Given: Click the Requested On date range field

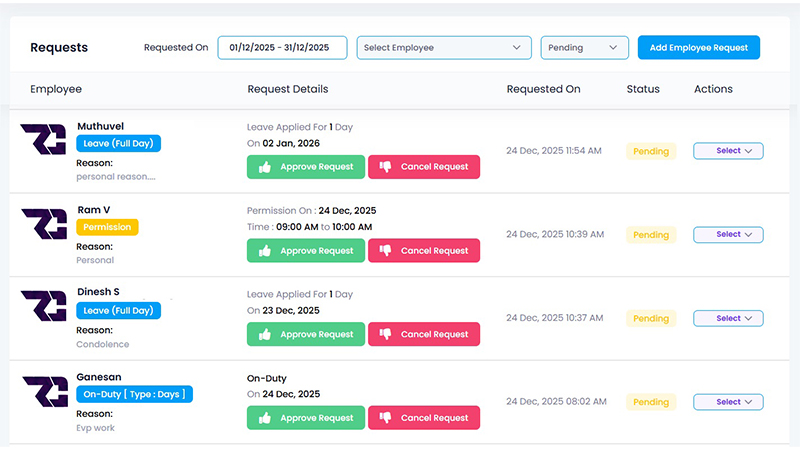Looking at the screenshot, I should [282, 47].
